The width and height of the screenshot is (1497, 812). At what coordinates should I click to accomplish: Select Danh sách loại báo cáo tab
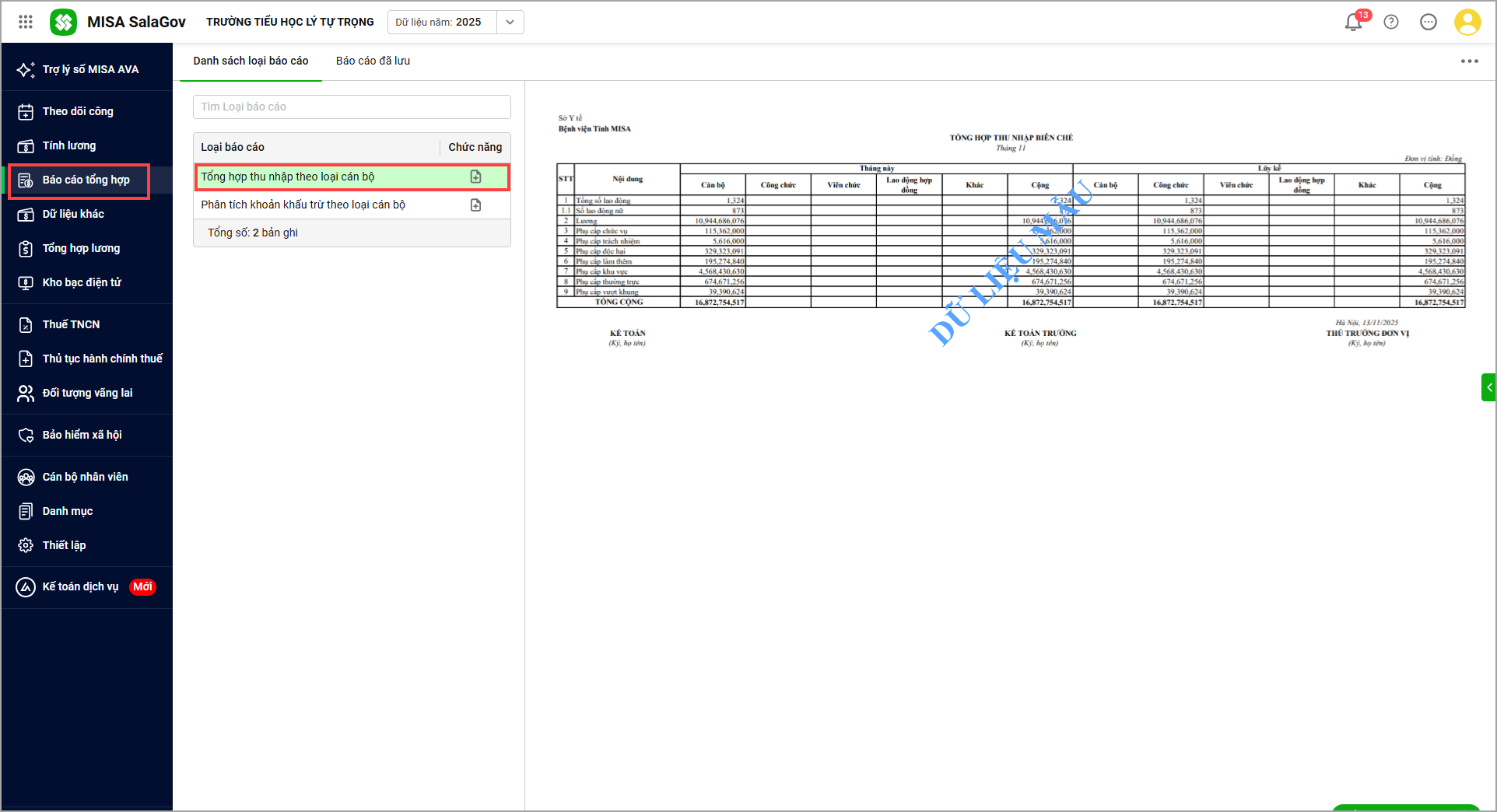[251, 61]
